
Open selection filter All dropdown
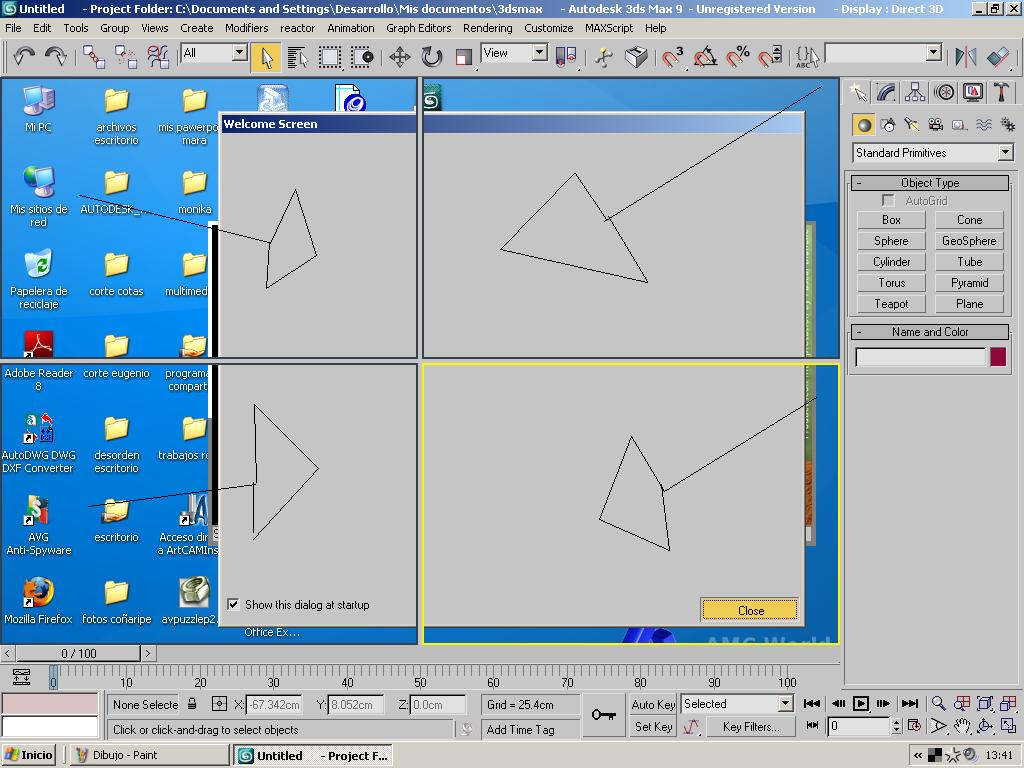click(240, 53)
